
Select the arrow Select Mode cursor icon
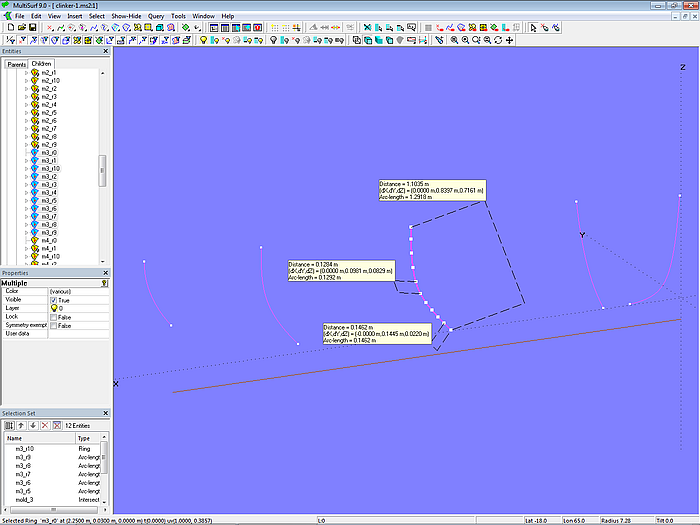pos(533,28)
